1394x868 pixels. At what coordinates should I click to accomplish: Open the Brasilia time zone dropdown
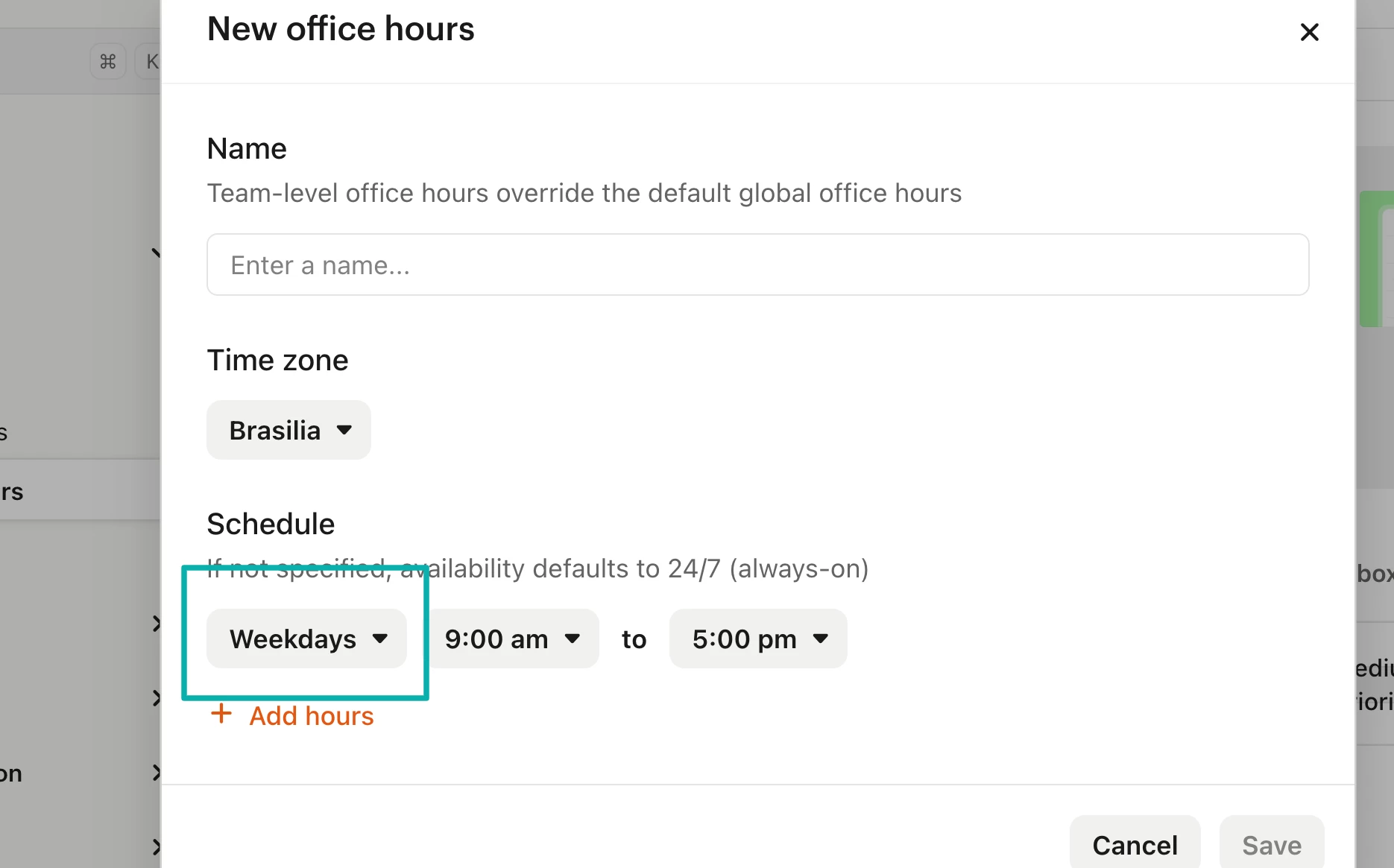click(x=288, y=430)
